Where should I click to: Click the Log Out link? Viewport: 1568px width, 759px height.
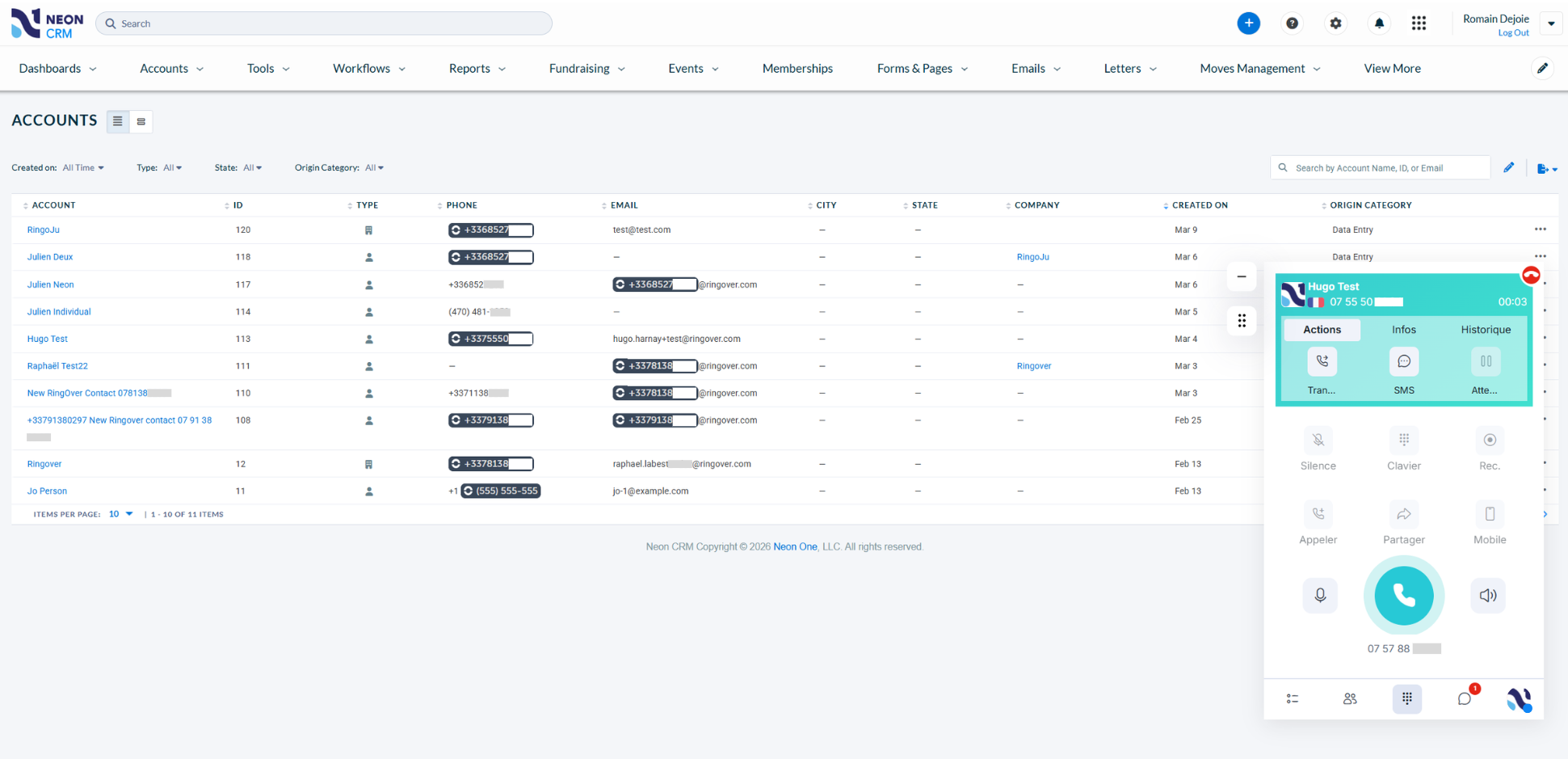[1512, 33]
